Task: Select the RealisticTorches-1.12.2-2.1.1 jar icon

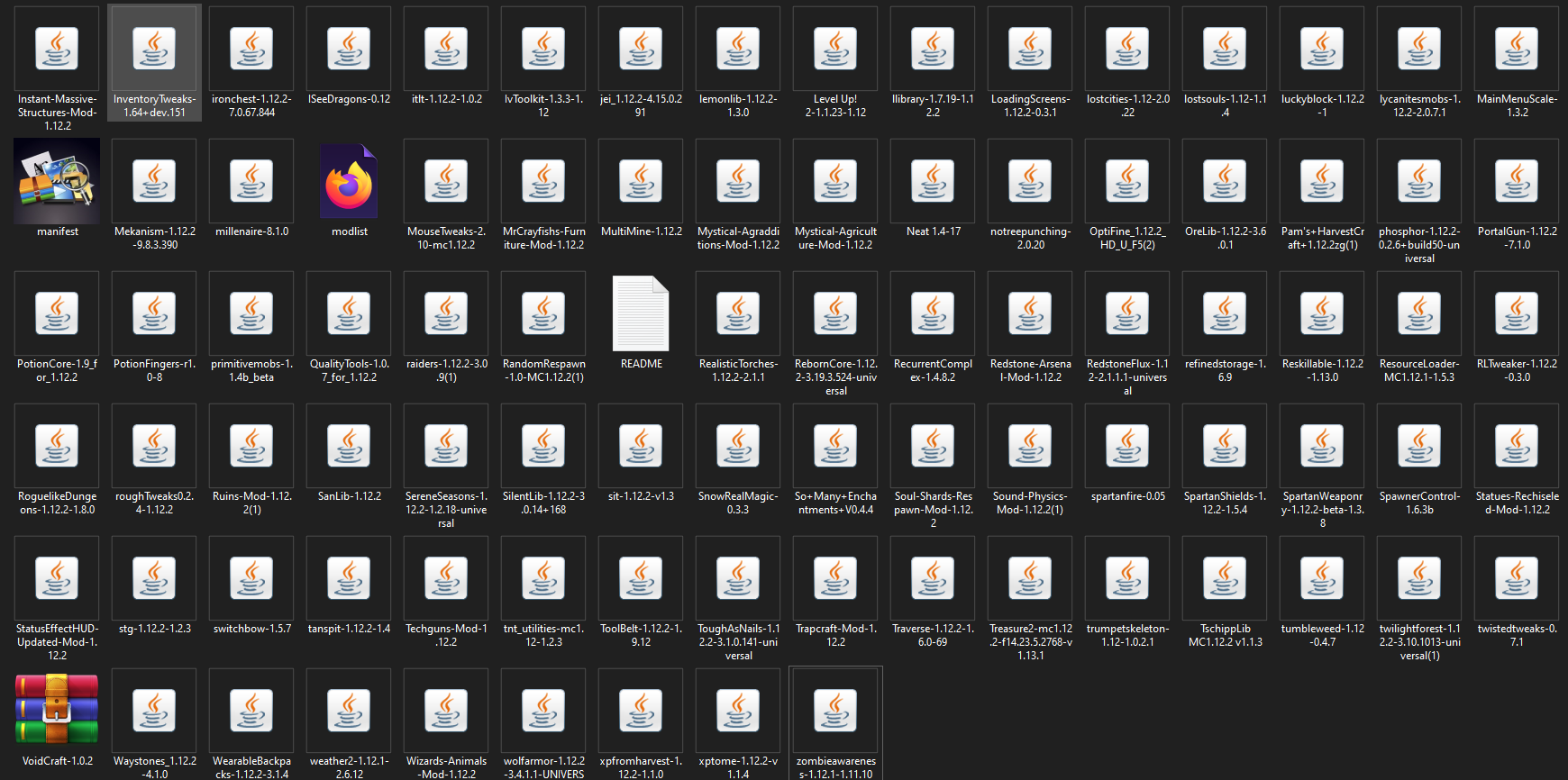Action: click(738, 313)
